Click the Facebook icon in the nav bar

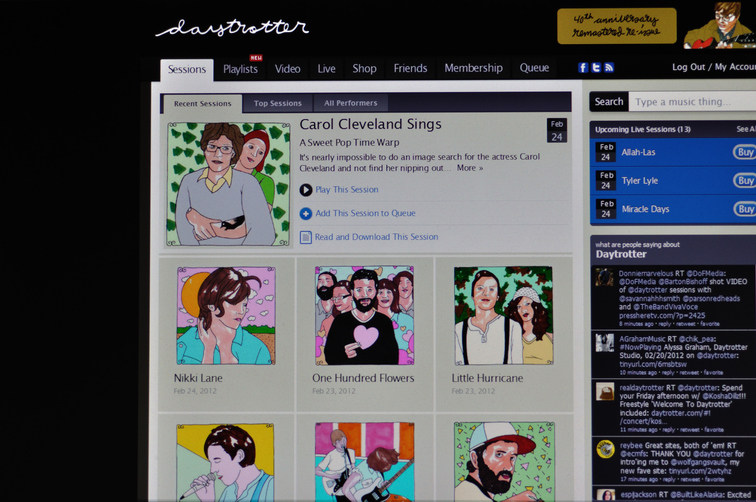[583, 68]
